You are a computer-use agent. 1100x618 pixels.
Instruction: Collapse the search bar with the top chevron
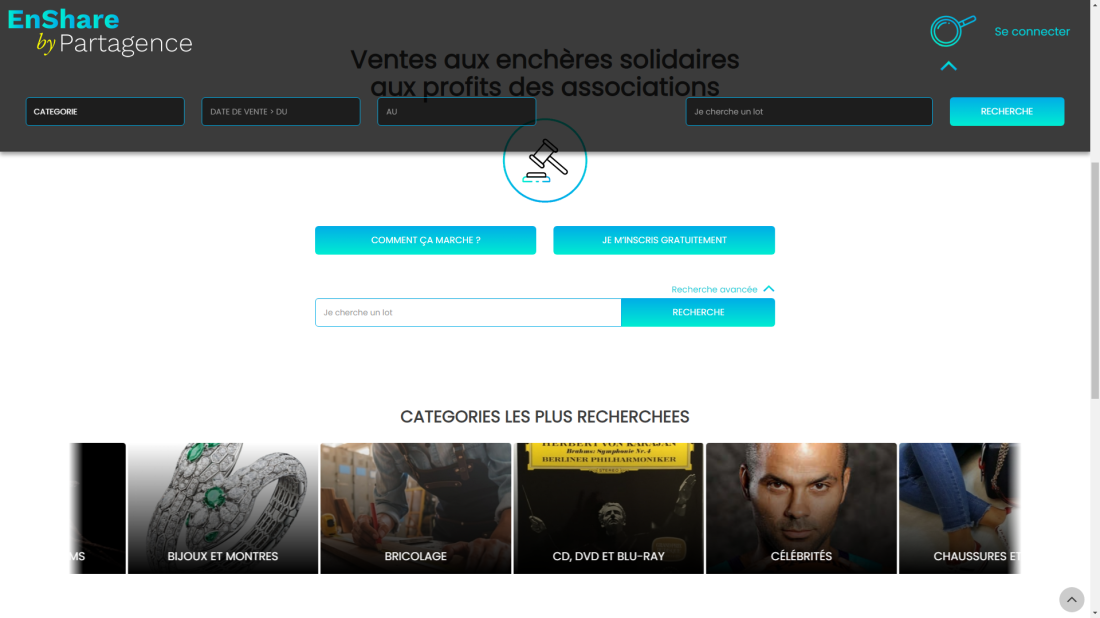tap(948, 66)
